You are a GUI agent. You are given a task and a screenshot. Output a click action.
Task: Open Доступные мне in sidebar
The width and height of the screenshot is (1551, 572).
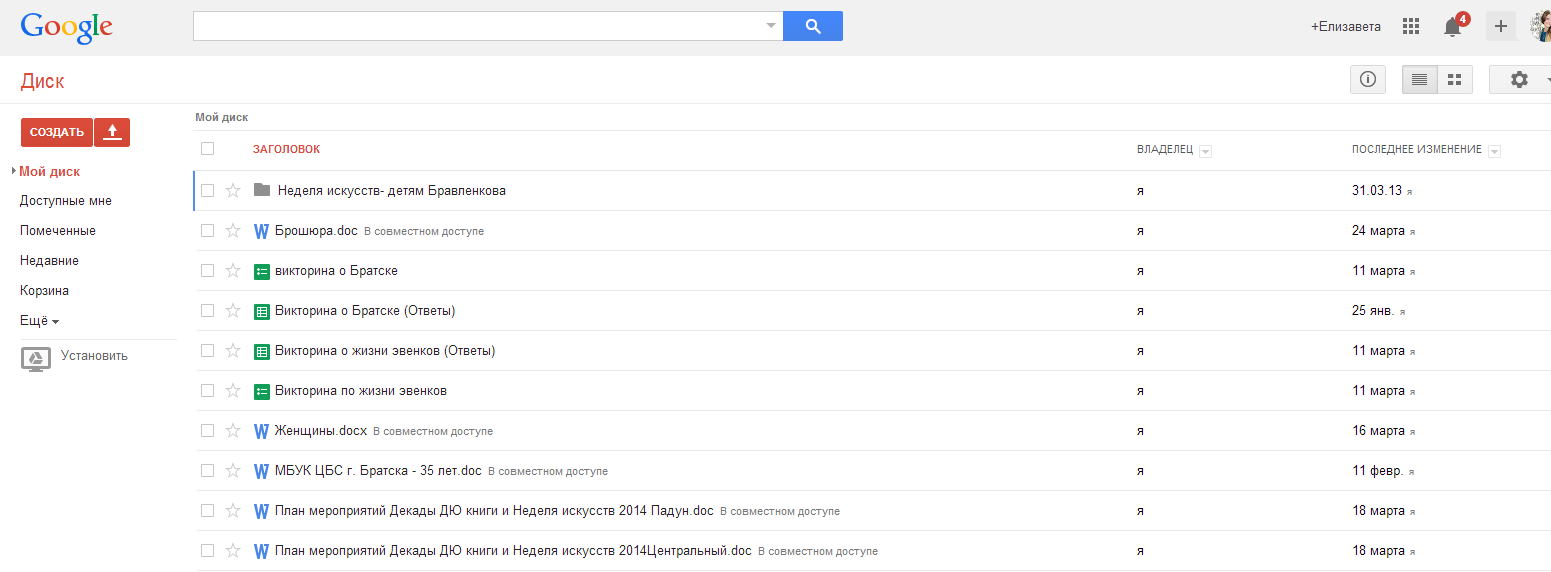(66, 201)
